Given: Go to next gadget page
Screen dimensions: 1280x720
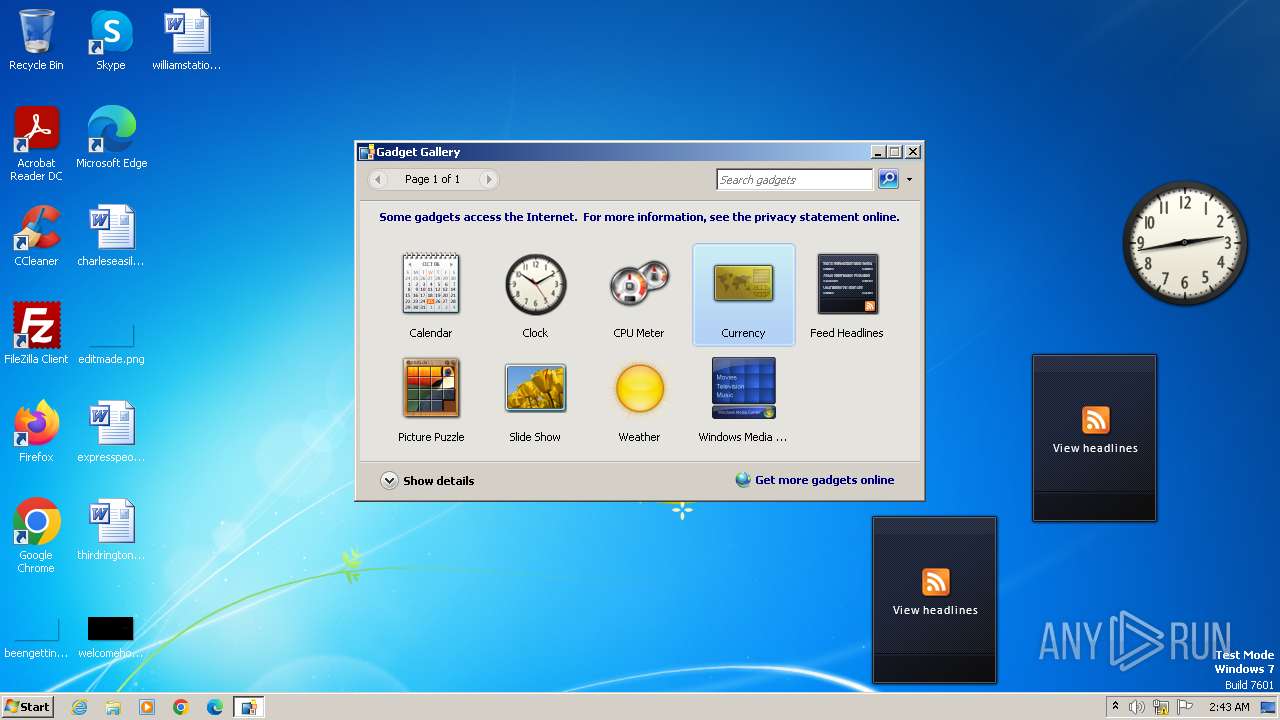Looking at the screenshot, I should (488, 179).
